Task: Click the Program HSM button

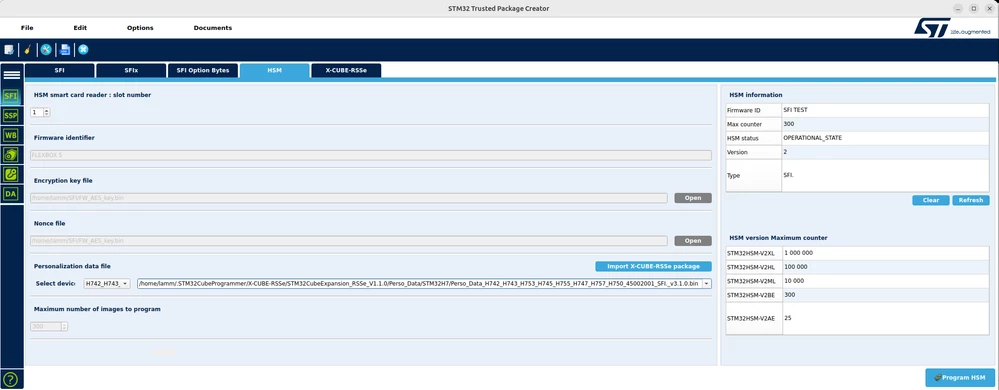Action: [x=959, y=378]
